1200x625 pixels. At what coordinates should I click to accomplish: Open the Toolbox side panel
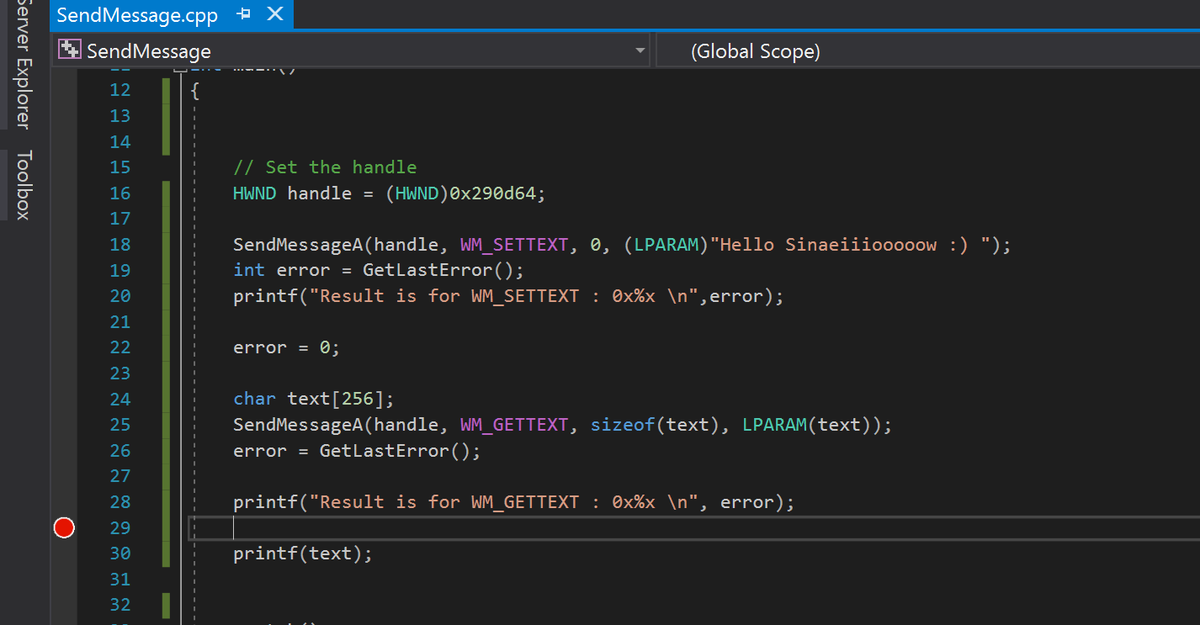[24, 184]
